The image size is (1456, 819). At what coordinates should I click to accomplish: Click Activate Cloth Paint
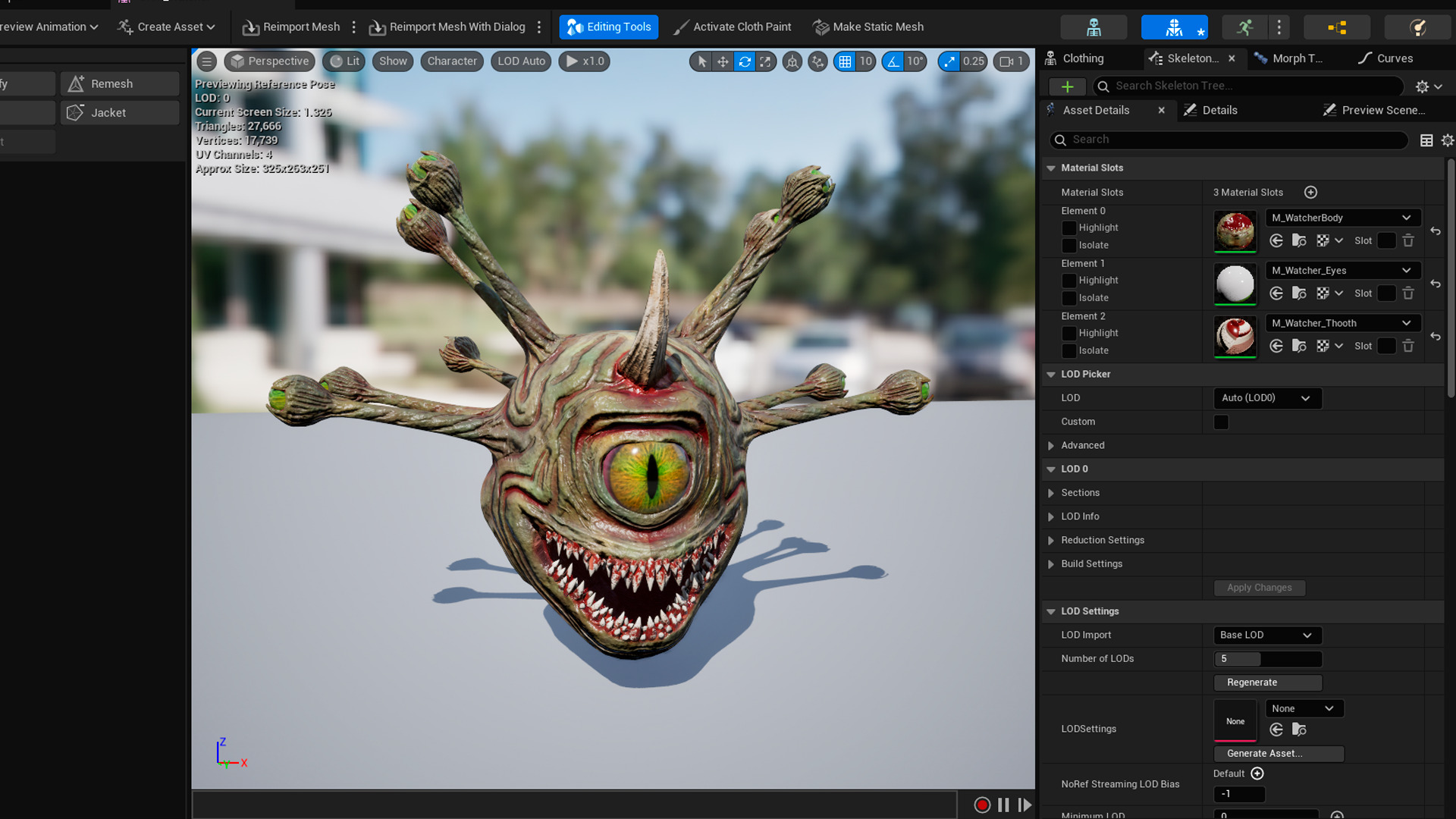[x=733, y=27]
